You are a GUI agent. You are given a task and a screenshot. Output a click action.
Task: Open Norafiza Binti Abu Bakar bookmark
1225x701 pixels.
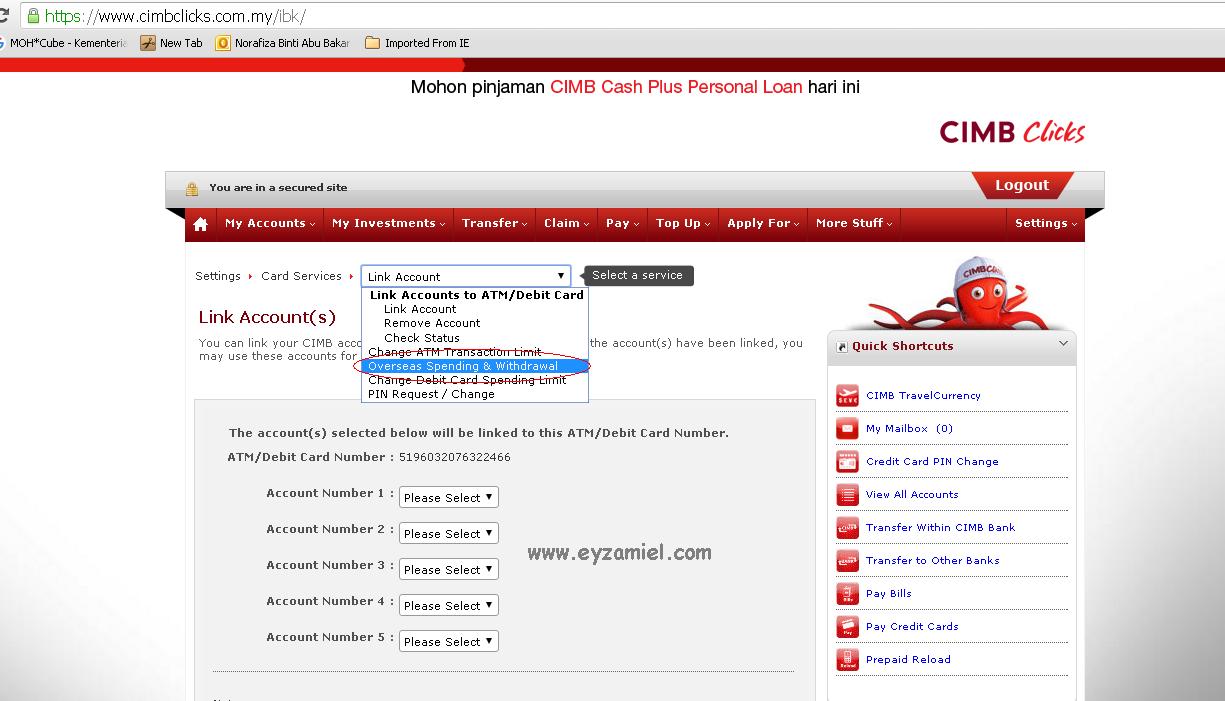(x=283, y=43)
